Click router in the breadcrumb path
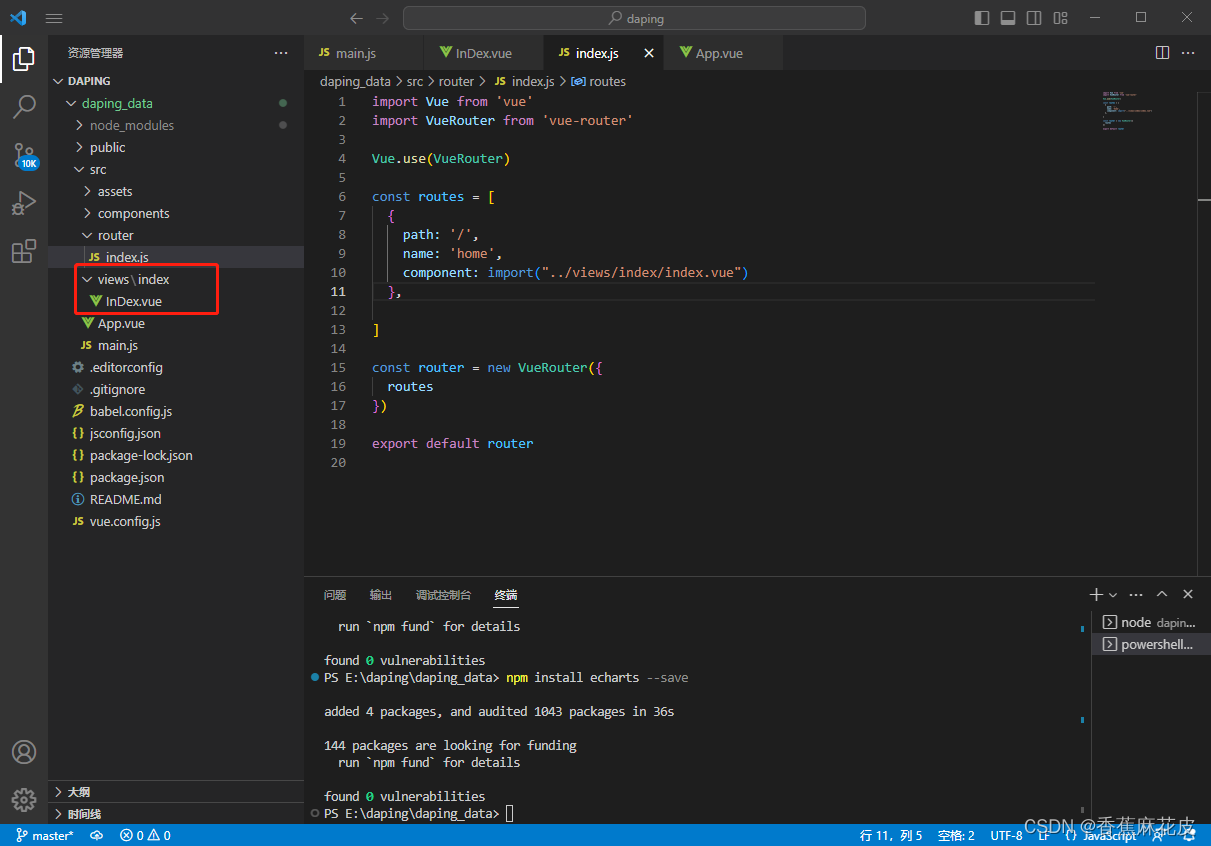This screenshot has width=1211, height=846. (x=456, y=81)
